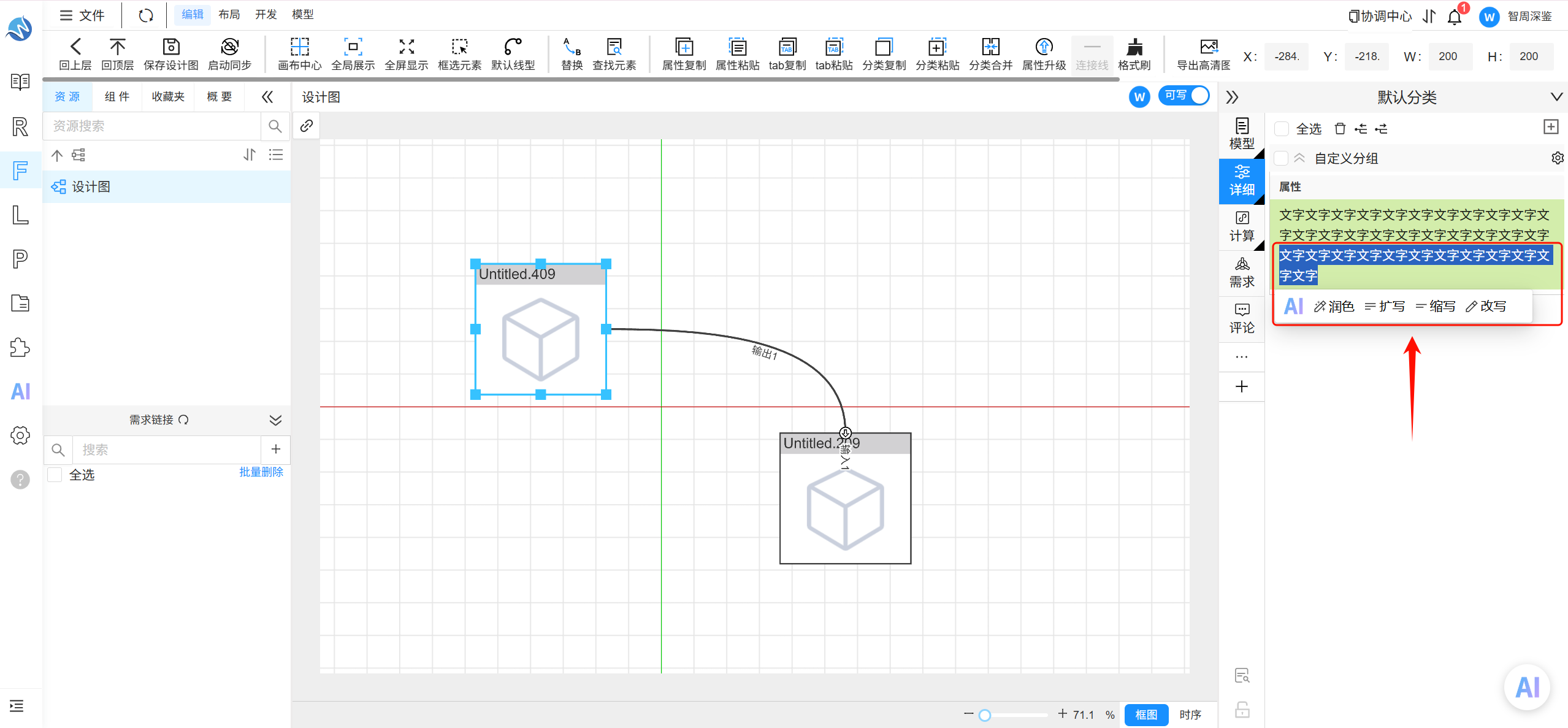Screen dimensions: 1568x728
Task: Click the link icon above the canvas
Action: point(307,126)
